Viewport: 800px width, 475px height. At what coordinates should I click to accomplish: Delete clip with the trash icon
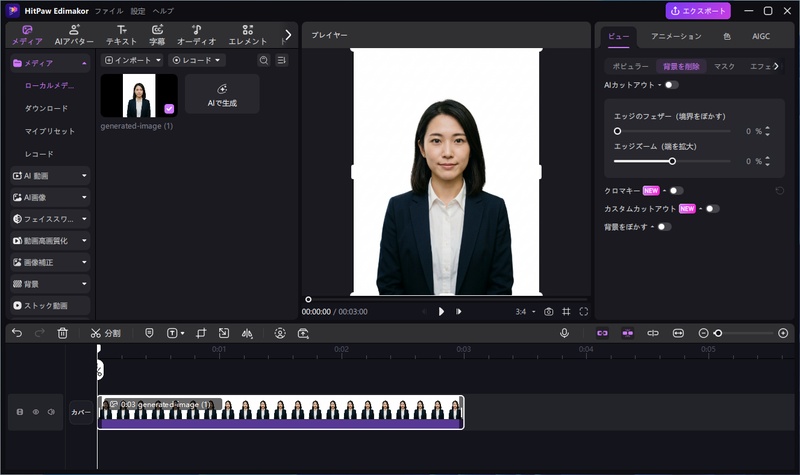62,333
